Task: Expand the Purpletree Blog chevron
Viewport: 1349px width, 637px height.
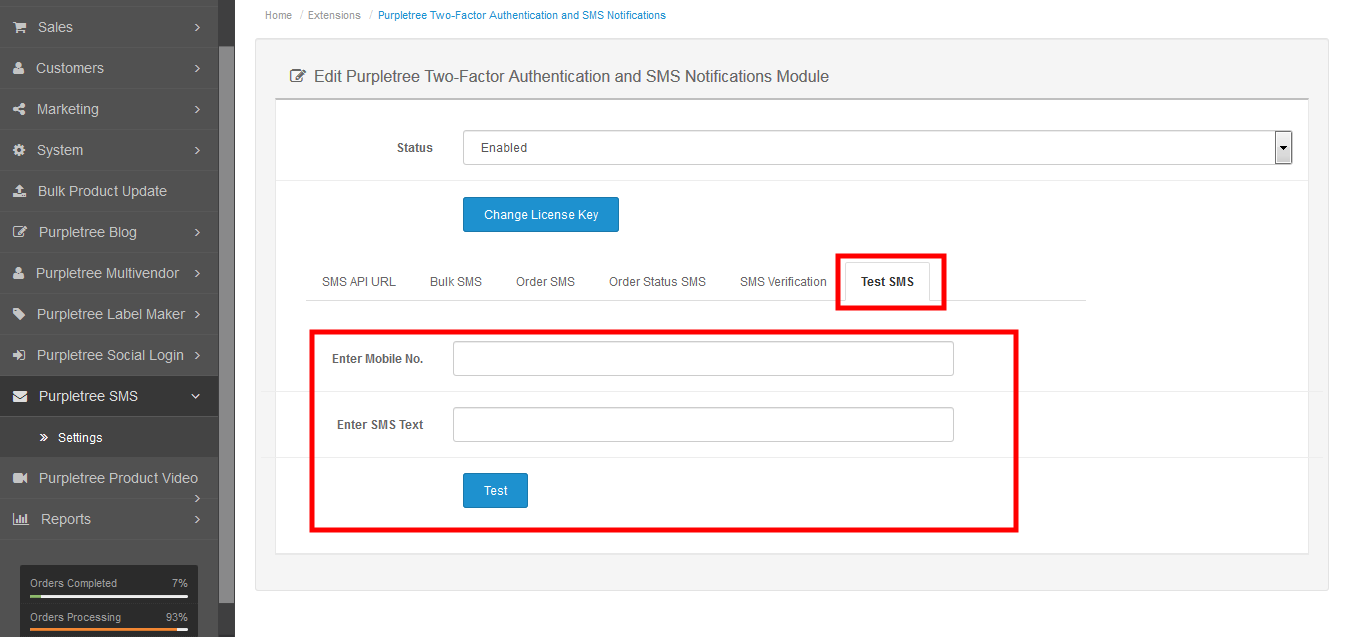Action: tap(198, 232)
